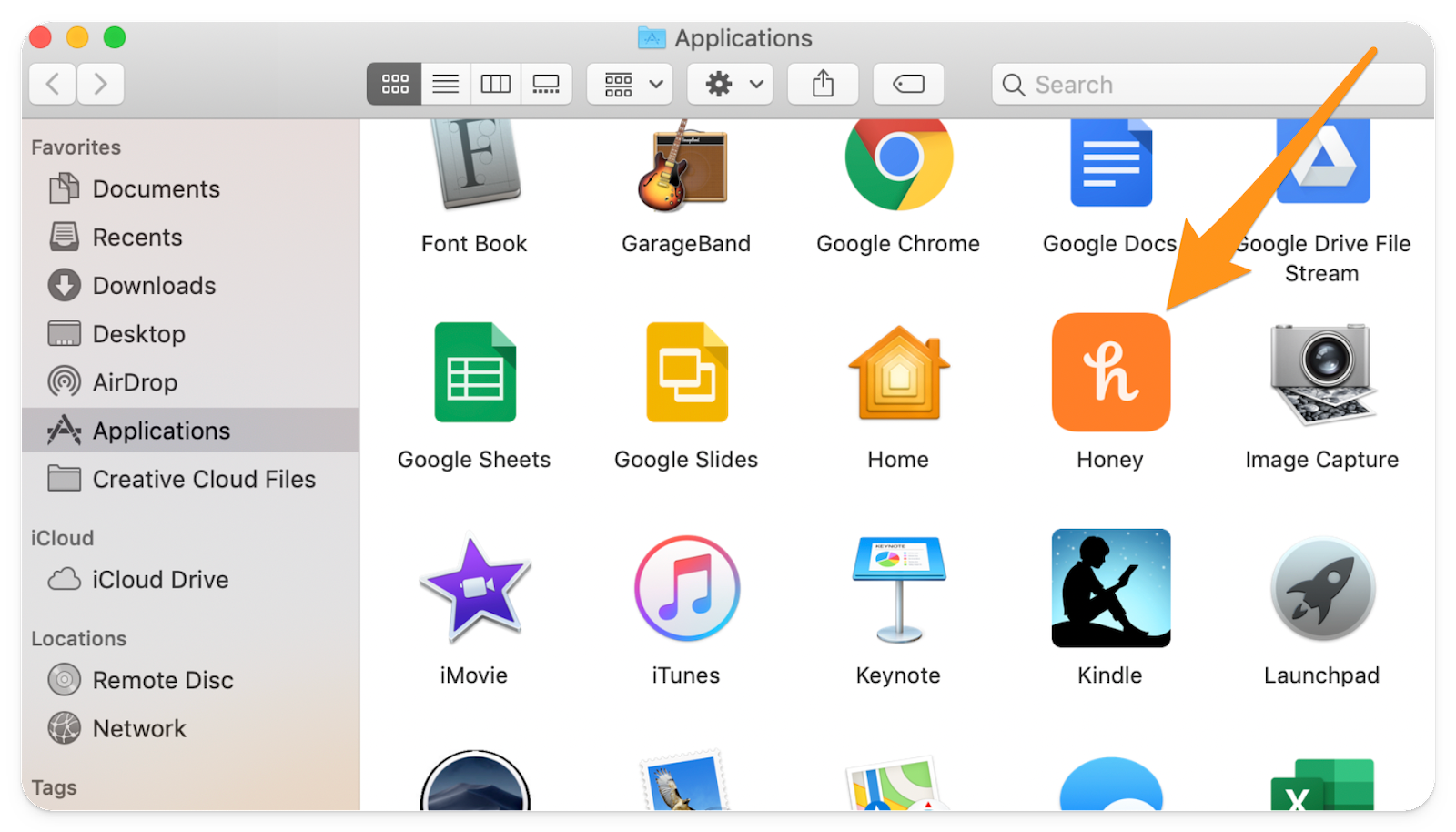Launch the Honey app

pyautogui.click(x=1110, y=371)
